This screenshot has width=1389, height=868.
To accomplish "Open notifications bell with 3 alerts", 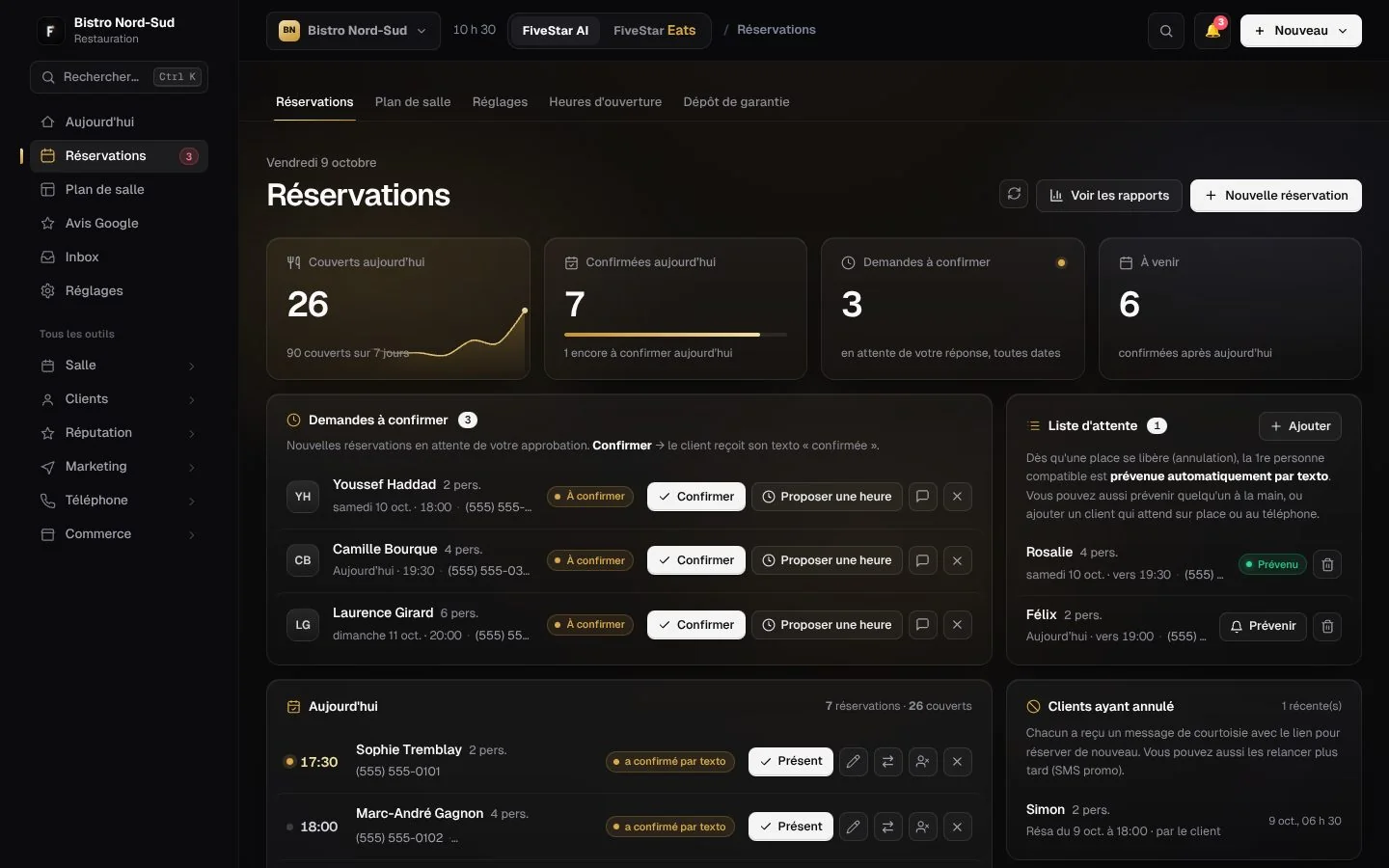I will pyautogui.click(x=1212, y=31).
